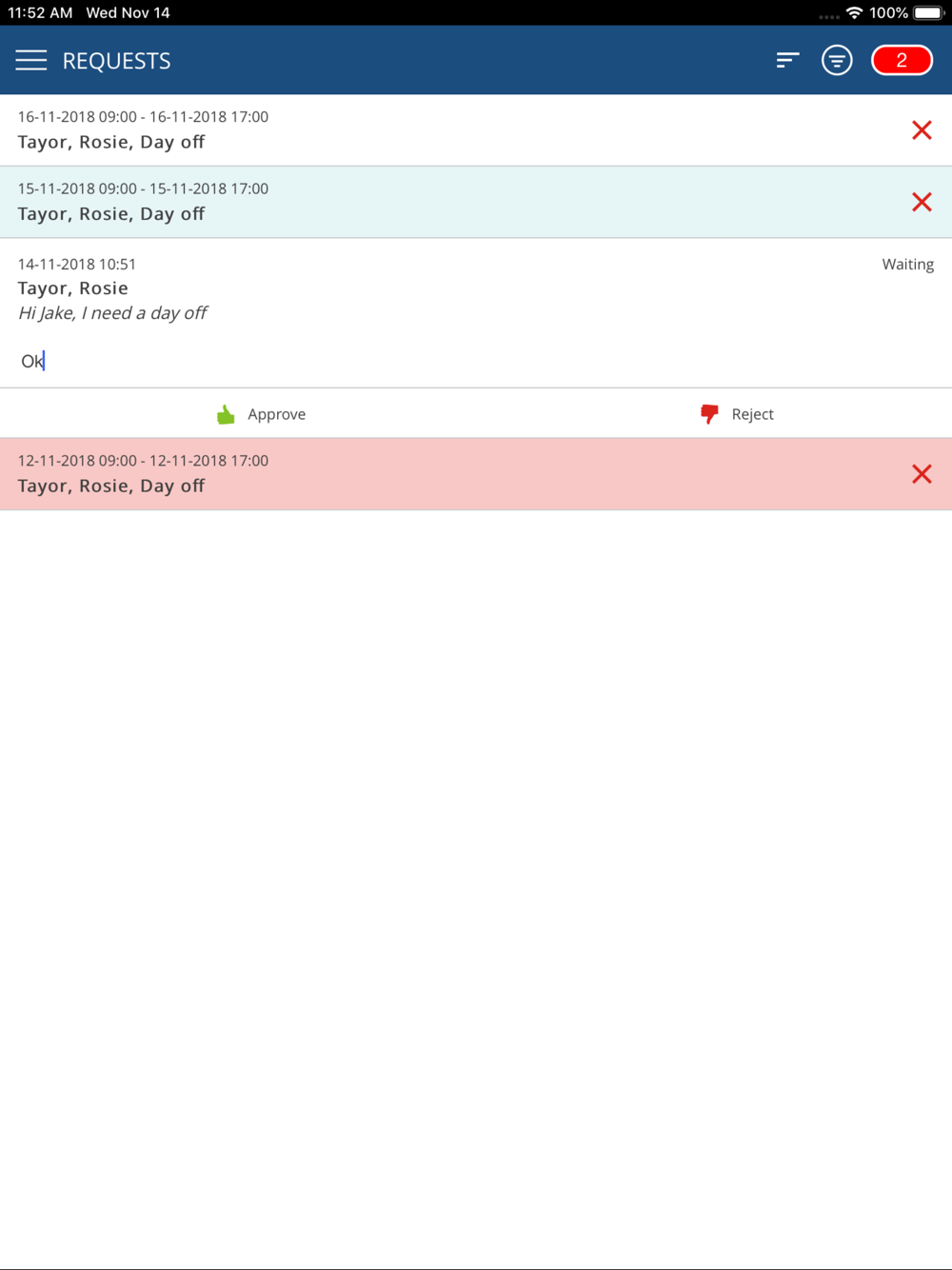The width and height of the screenshot is (952, 1270).
Task: Click the REQUESTS page title
Action: coord(116,61)
